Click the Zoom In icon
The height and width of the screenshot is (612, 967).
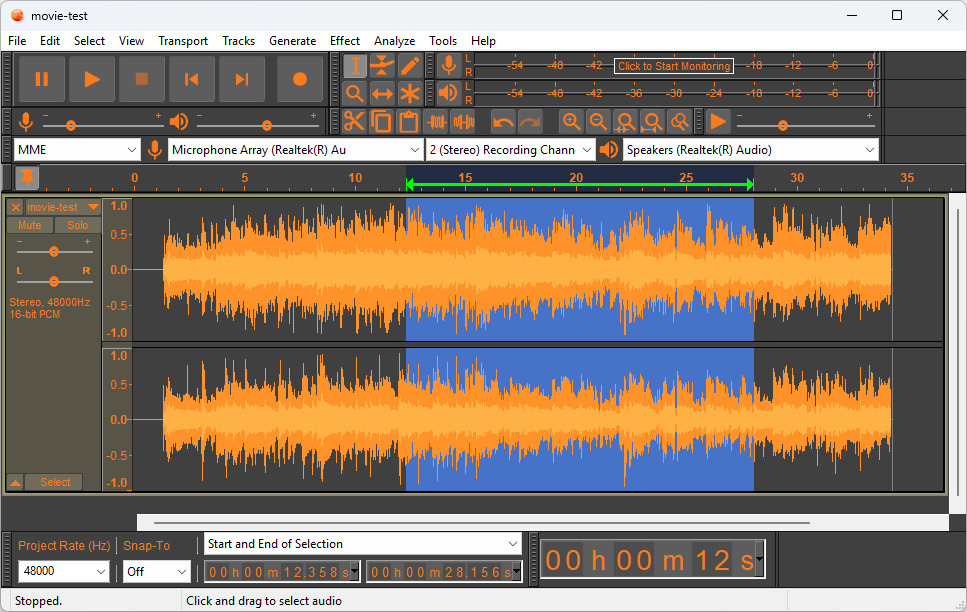(572, 122)
